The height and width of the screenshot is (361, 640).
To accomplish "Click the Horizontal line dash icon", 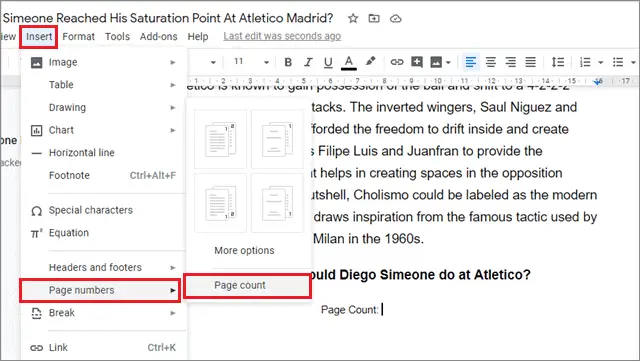I will click(36, 154).
